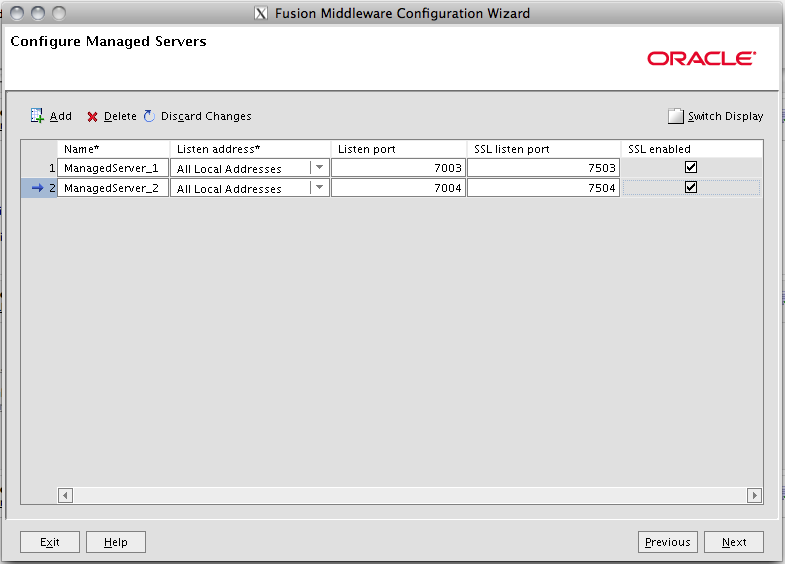
Task: Click the window close button
Action: click(17, 13)
